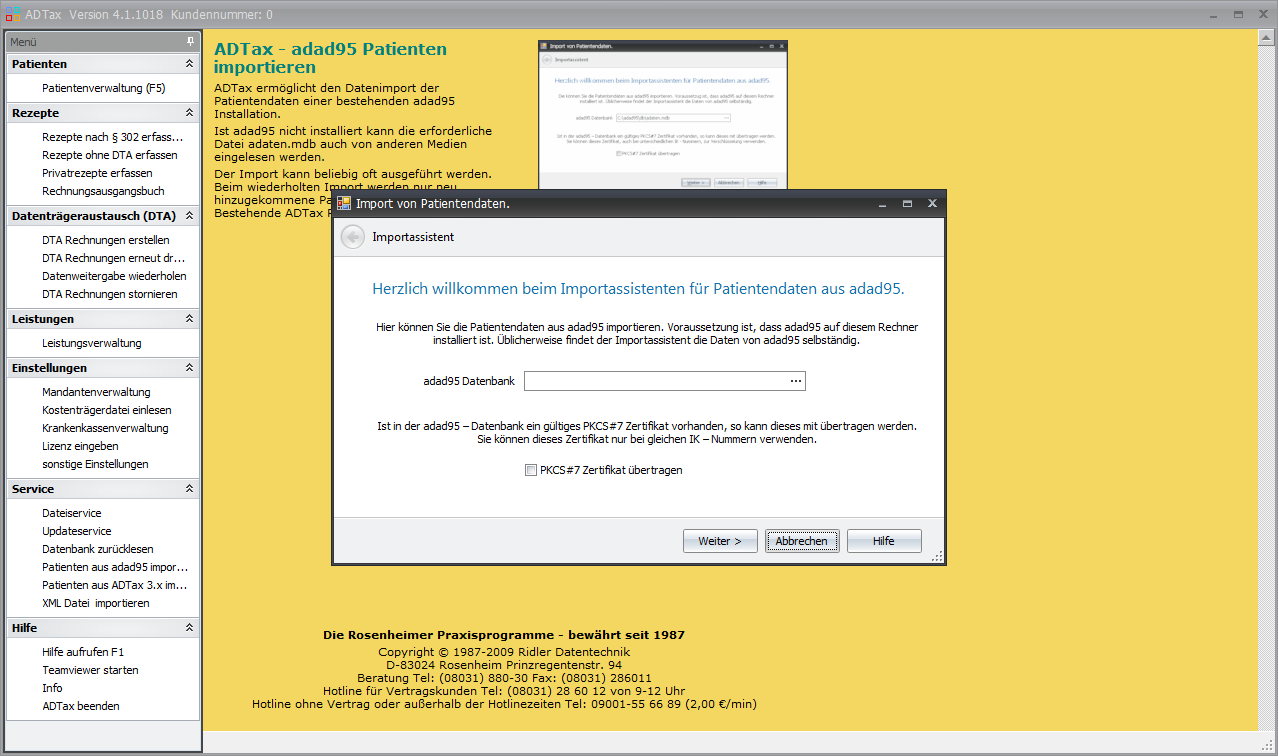Open Leistungsverwaltung
The height and width of the screenshot is (756, 1278).
click(92, 343)
